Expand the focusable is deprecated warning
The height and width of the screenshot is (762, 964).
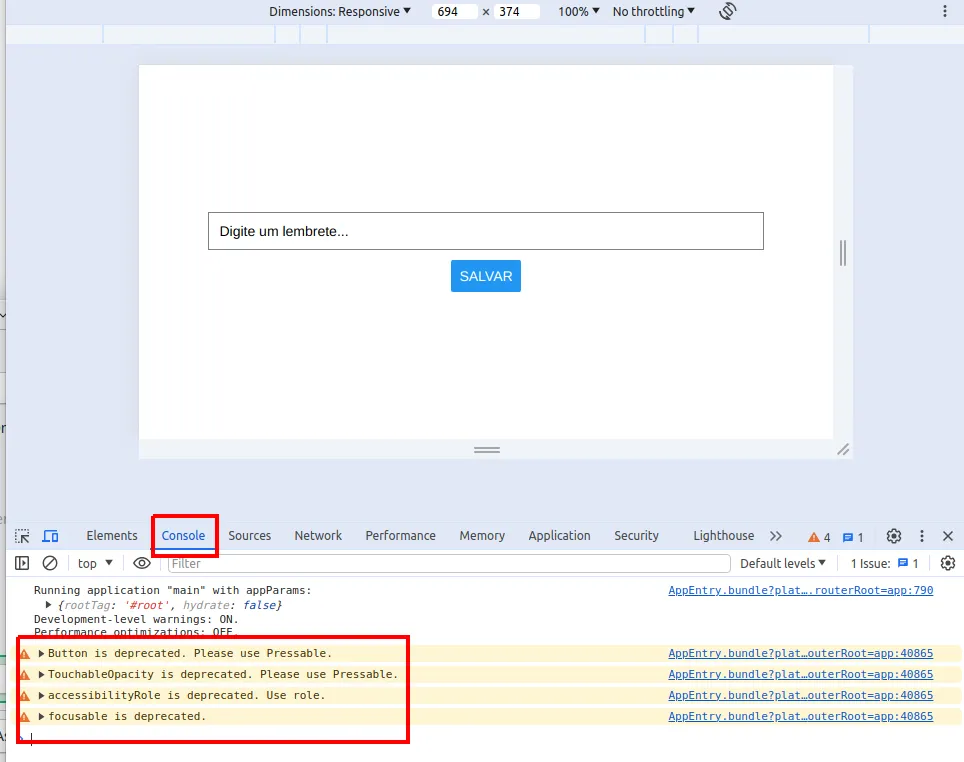coord(41,716)
